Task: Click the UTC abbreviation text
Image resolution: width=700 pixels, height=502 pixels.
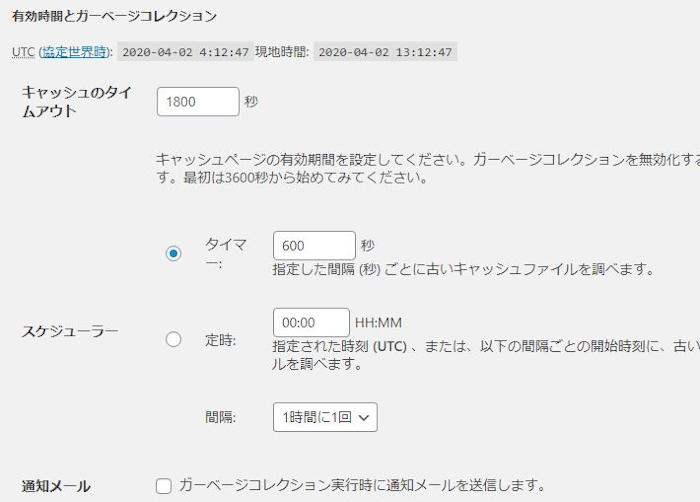Action: [23, 52]
